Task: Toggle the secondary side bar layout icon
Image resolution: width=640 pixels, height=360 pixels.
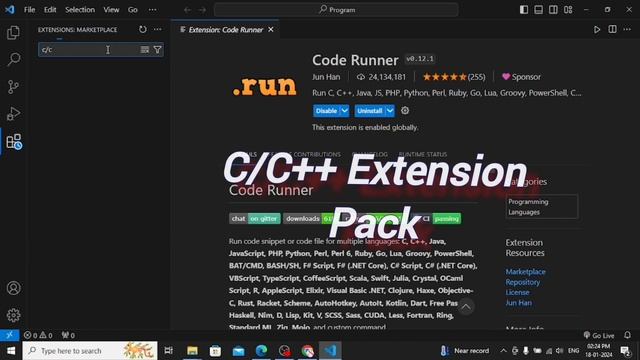Action: pos(553,9)
